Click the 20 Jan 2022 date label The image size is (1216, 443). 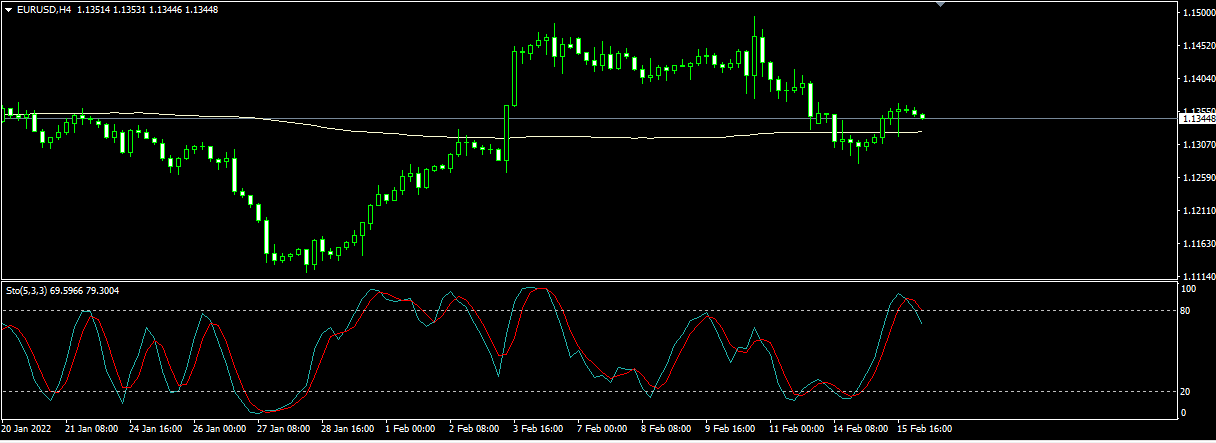[x=27, y=429]
